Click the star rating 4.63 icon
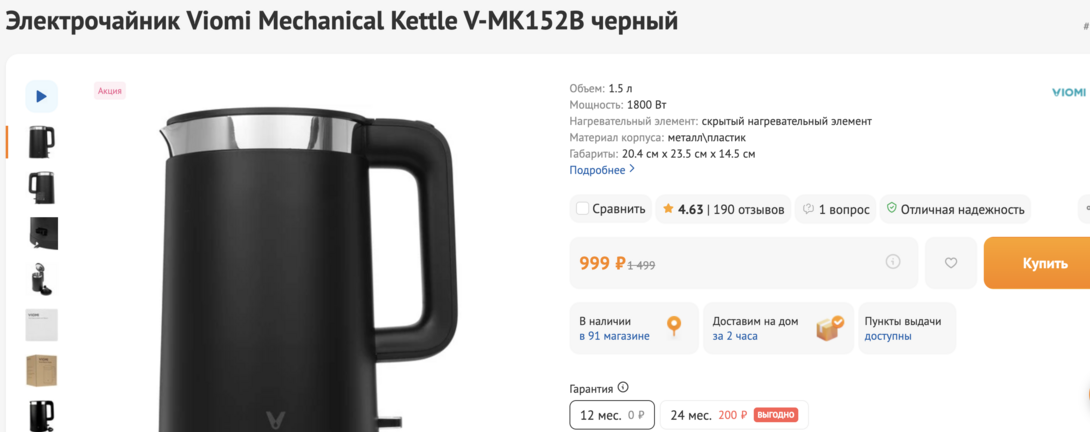Screen dimensions: 1090x432 (x=668, y=209)
